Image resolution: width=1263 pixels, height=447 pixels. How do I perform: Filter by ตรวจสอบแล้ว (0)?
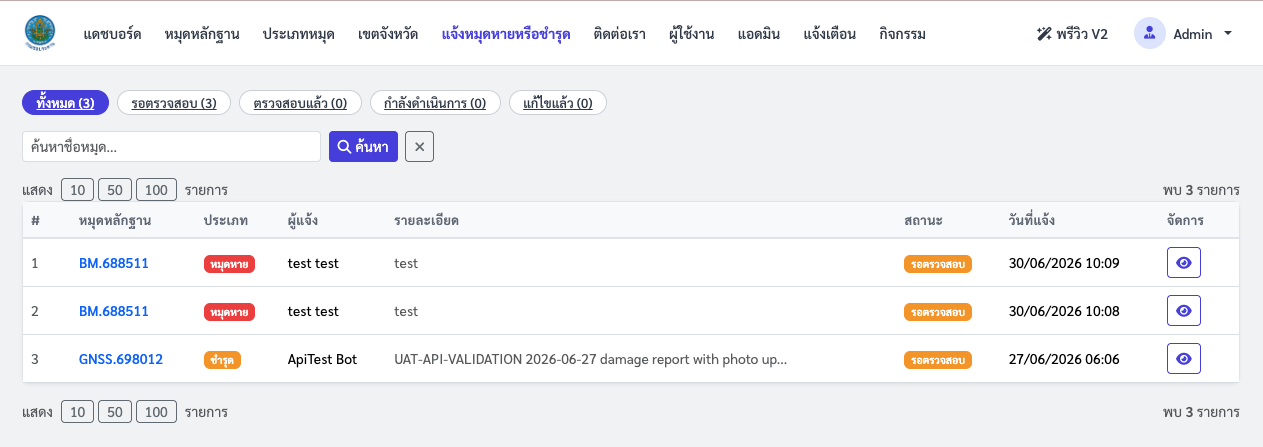coord(300,103)
